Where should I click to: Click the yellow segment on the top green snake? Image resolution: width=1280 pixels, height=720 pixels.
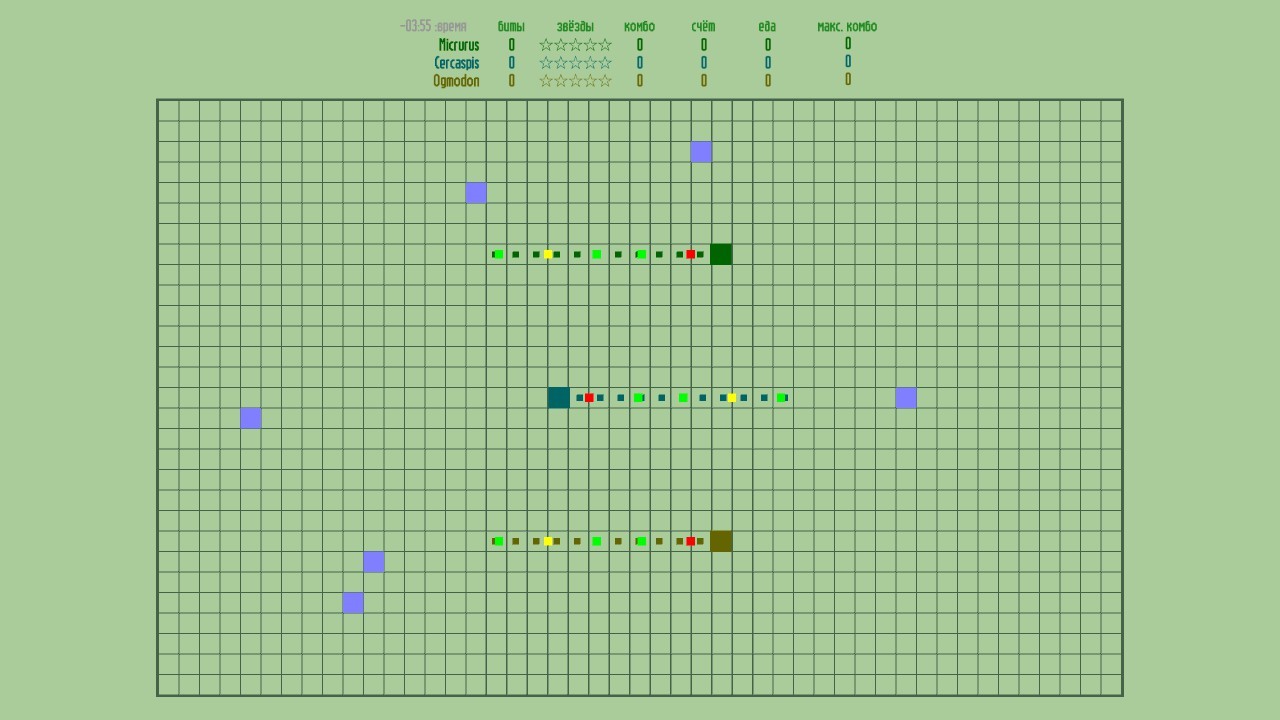[548, 254]
